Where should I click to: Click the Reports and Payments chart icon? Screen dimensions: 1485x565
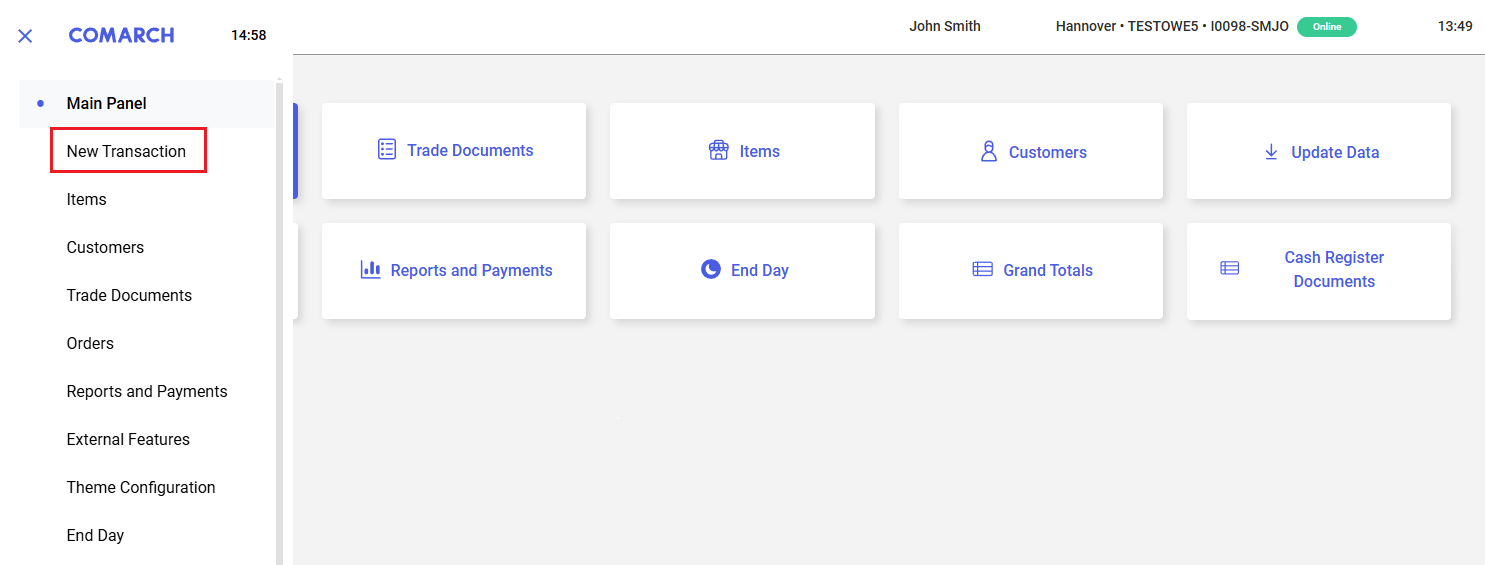(x=371, y=270)
